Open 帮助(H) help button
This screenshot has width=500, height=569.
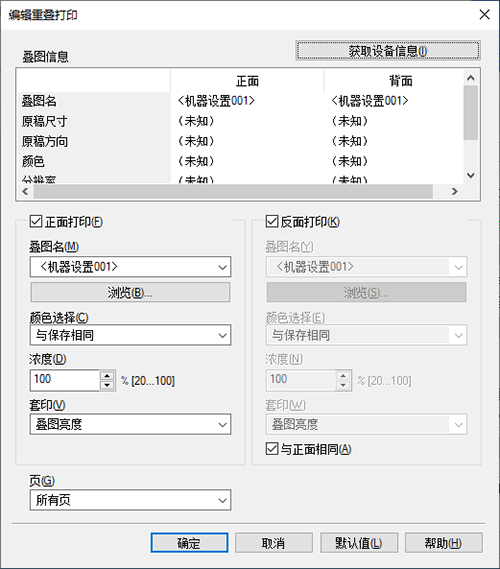click(x=443, y=543)
